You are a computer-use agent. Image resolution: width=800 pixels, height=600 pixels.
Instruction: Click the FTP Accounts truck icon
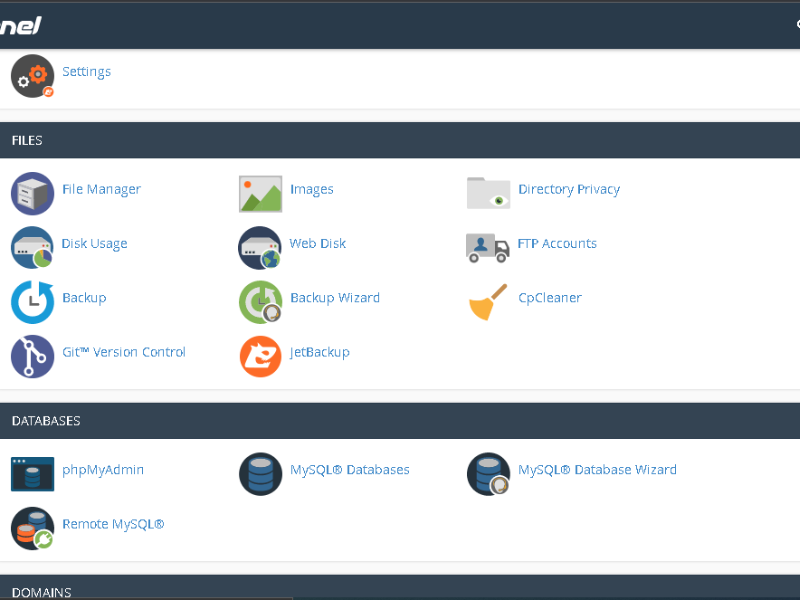pyautogui.click(x=488, y=247)
